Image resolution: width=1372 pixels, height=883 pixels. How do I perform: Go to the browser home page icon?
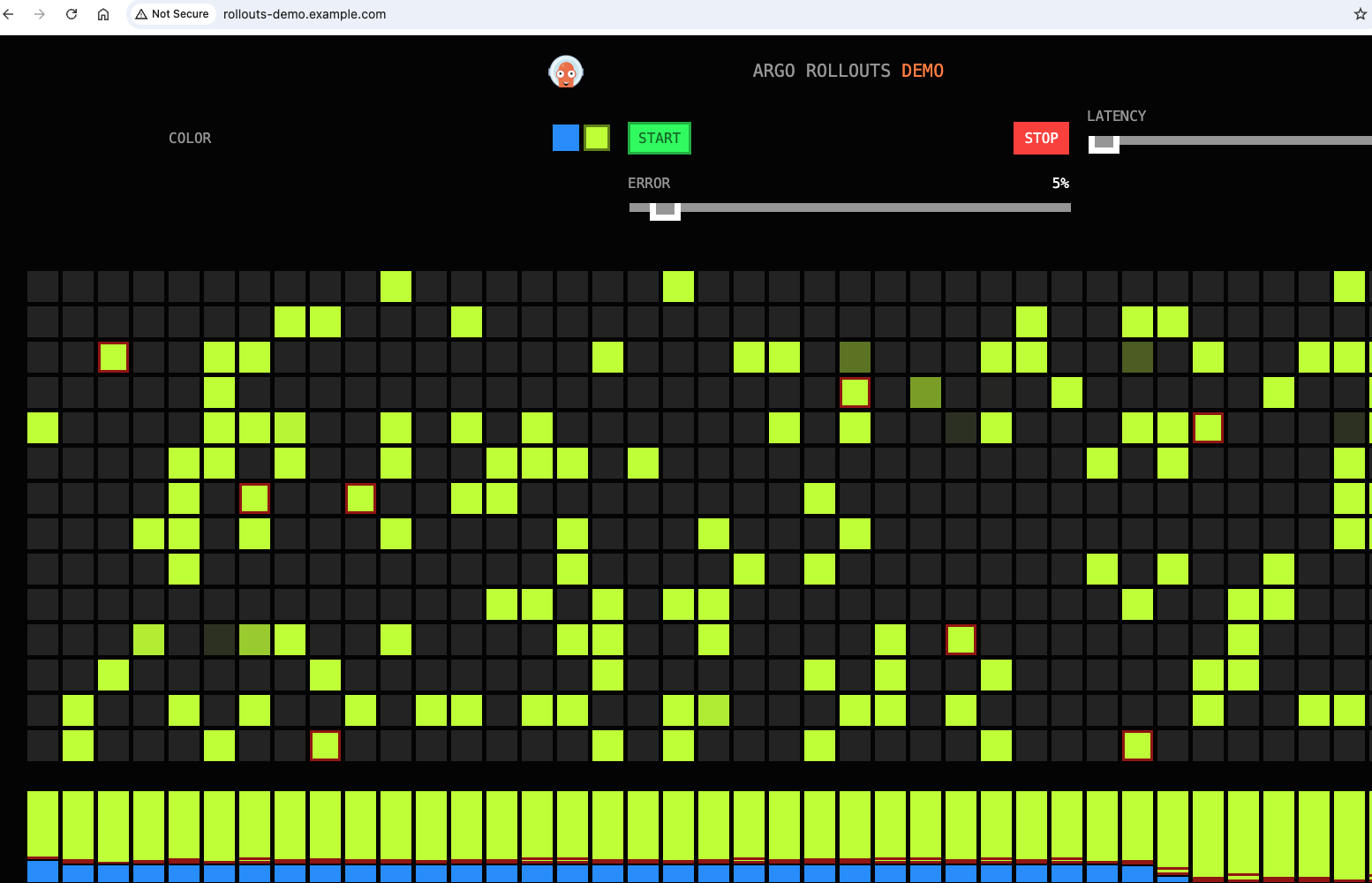[103, 14]
